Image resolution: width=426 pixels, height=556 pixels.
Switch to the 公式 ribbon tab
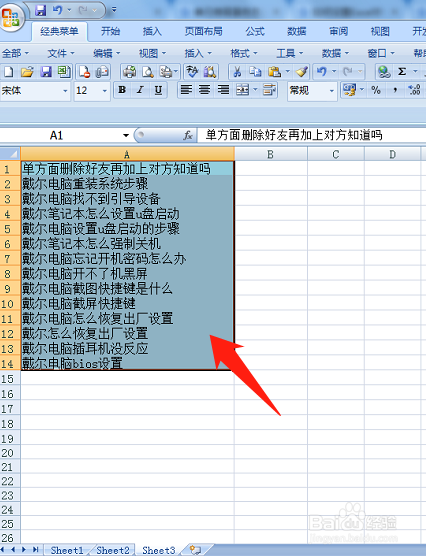(255, 32)
